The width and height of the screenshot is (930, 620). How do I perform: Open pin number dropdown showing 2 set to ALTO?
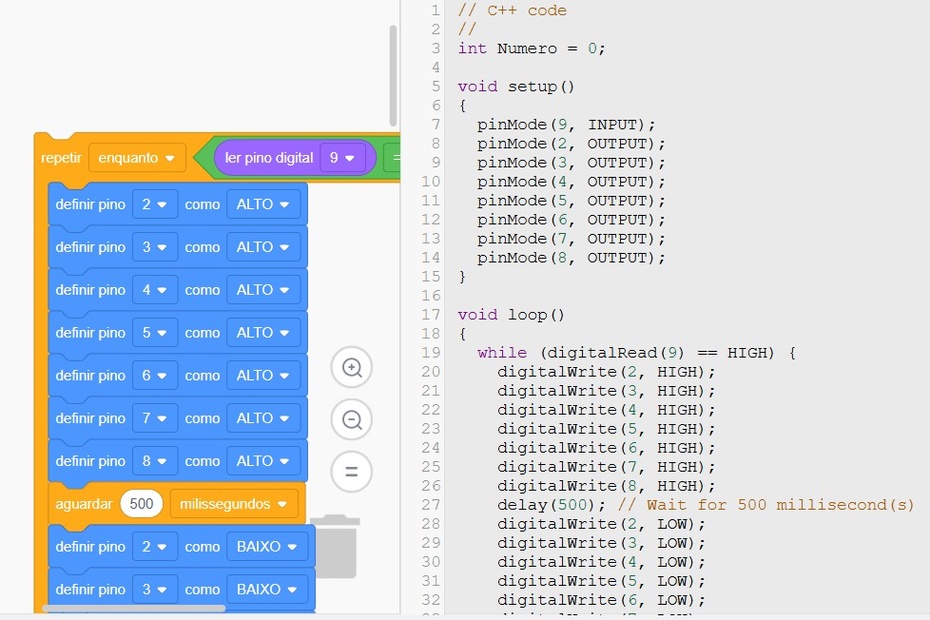[x=154, y=204]
